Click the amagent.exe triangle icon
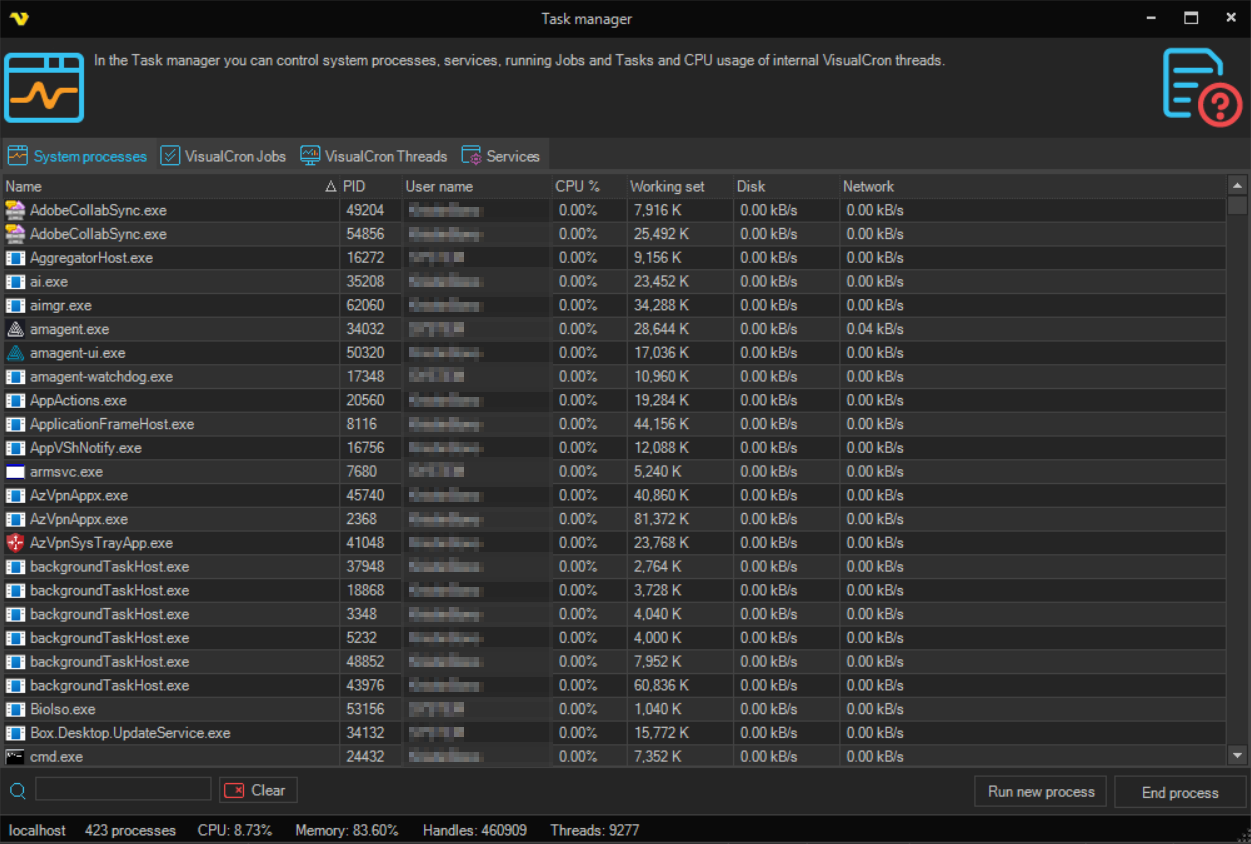 [x=15, y=329]
